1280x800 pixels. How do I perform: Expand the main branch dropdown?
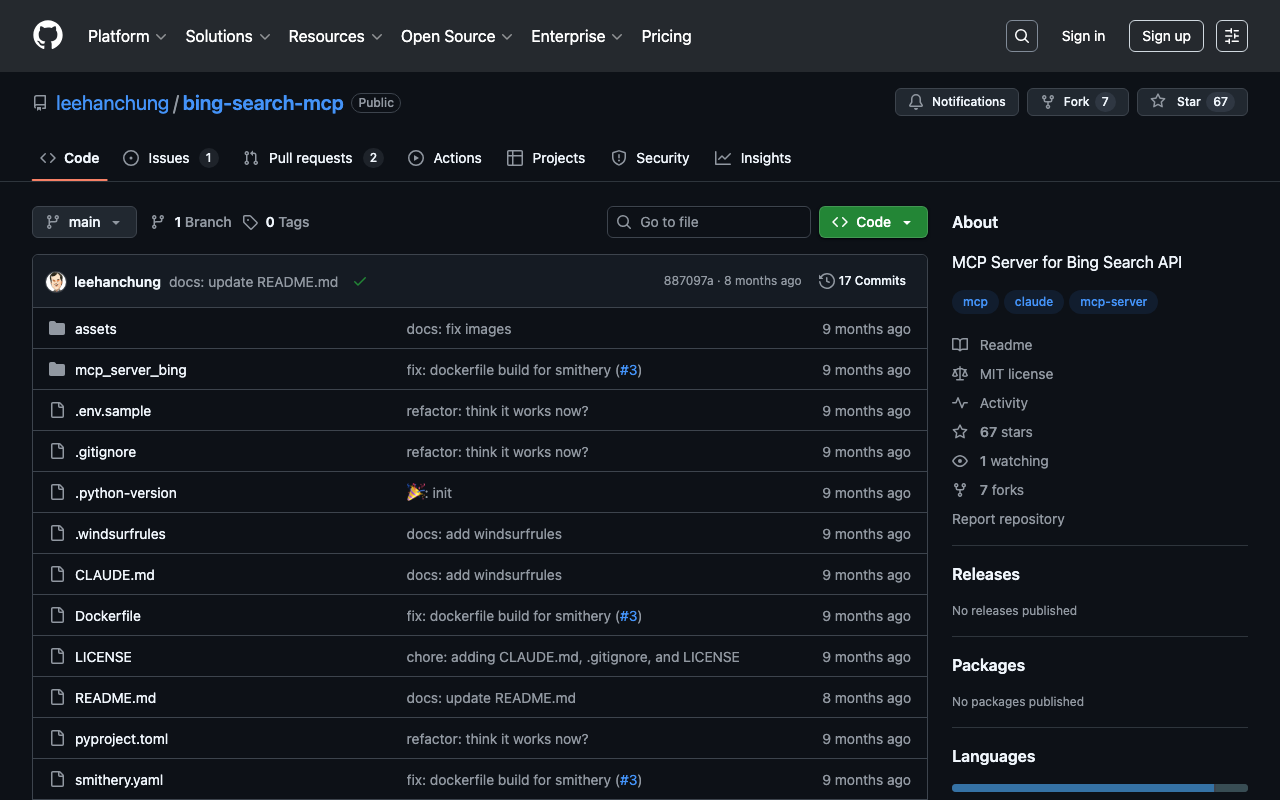[84, 222]
